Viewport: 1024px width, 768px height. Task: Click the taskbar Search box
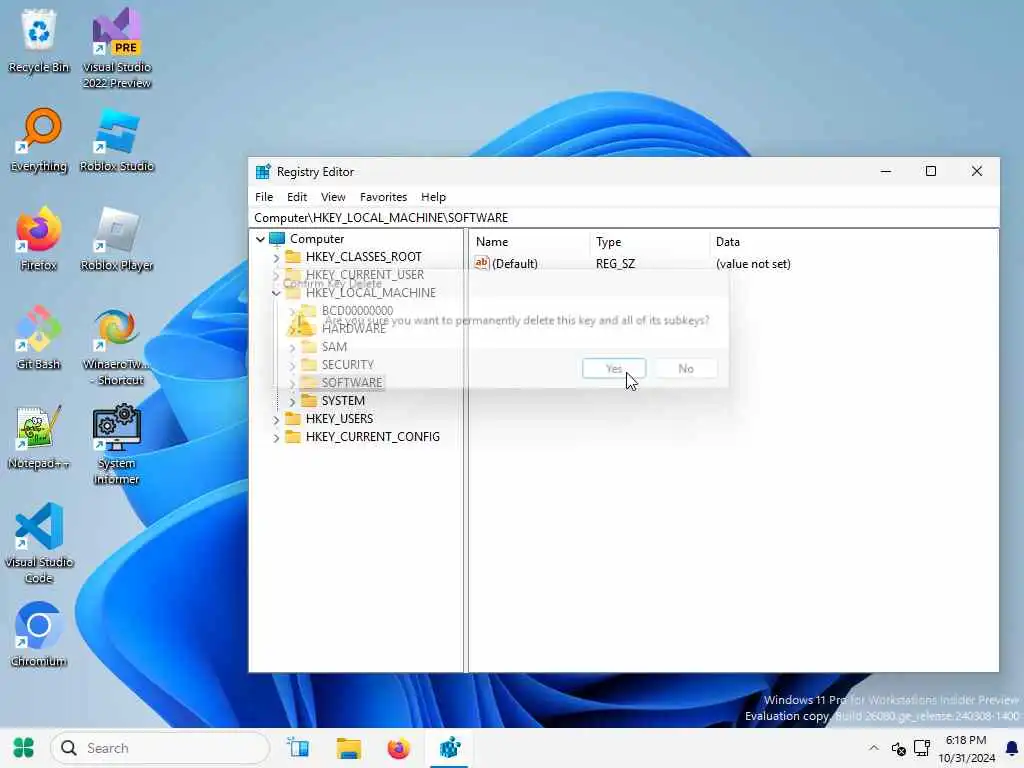pos(160,748)
